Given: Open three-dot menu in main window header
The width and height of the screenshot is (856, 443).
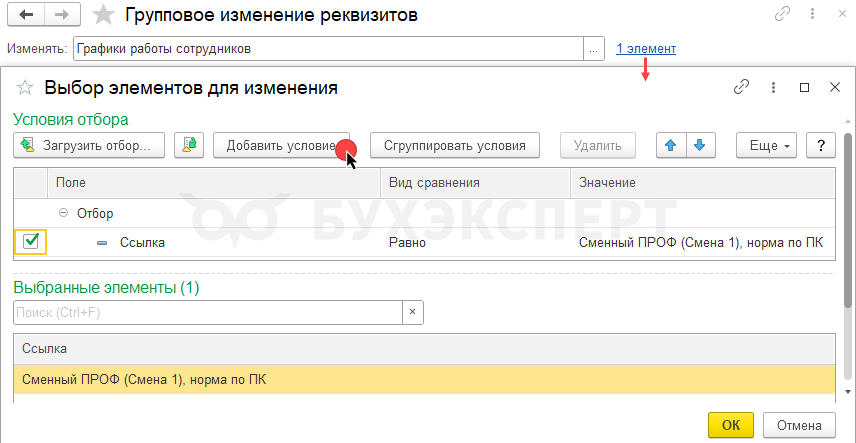Looking at the screenshot, I should (x=813, y=14).
